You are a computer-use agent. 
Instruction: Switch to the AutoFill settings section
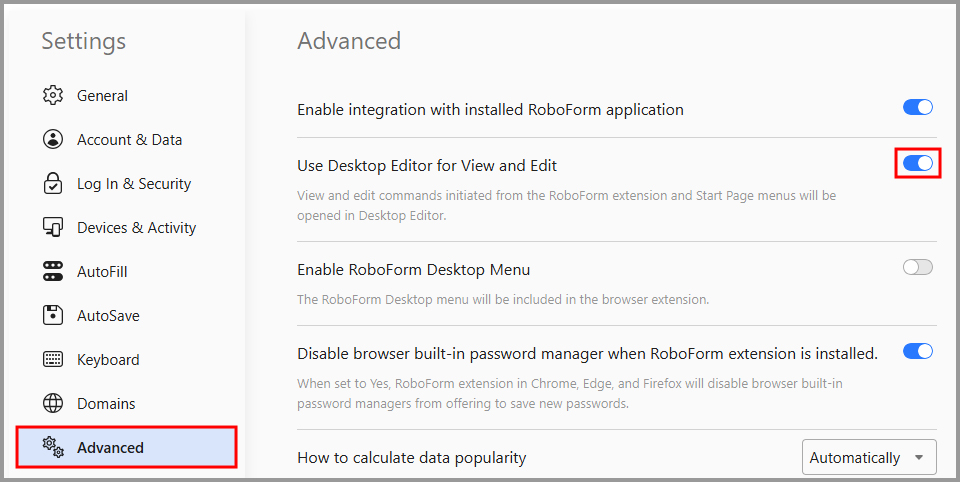click(x=102, y=271)
